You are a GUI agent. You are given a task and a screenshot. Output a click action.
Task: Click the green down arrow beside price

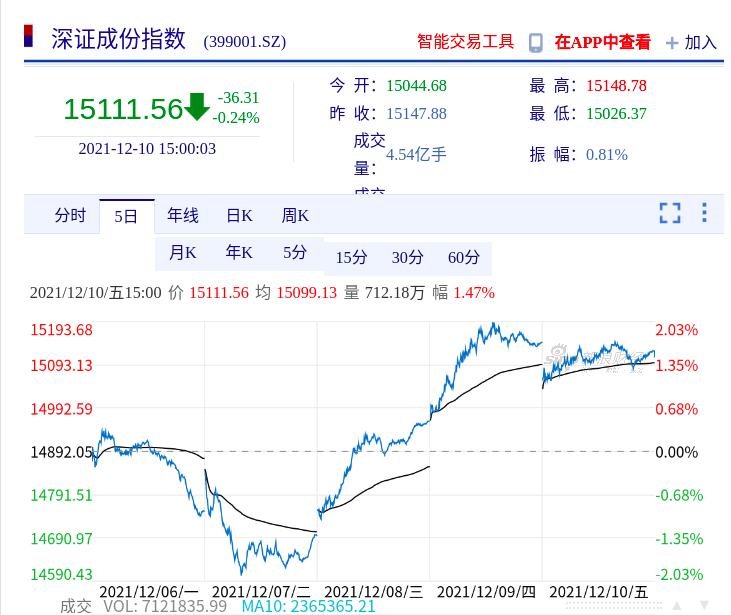tap(196, 107)
